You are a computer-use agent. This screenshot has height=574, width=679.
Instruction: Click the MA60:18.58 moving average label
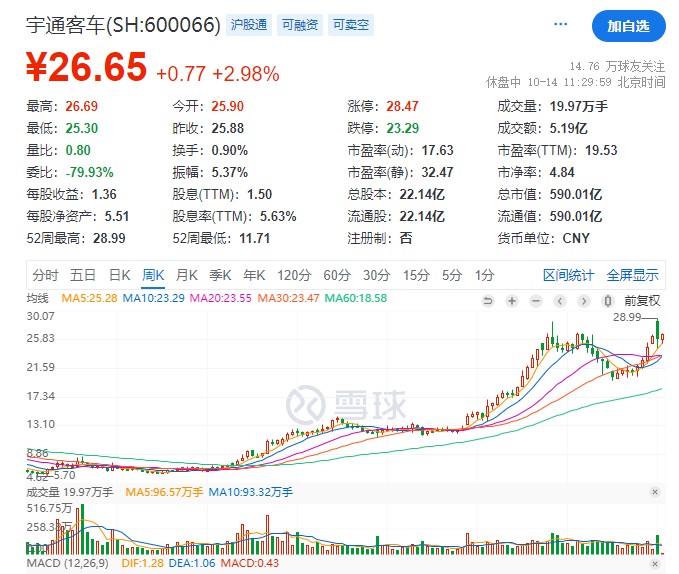click(x=356, y=298)
